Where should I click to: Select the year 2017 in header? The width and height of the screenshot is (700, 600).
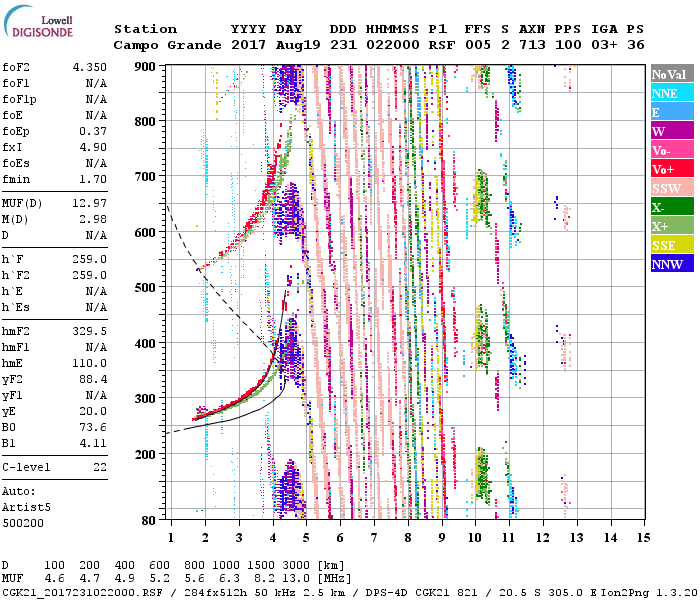[249, 45]
